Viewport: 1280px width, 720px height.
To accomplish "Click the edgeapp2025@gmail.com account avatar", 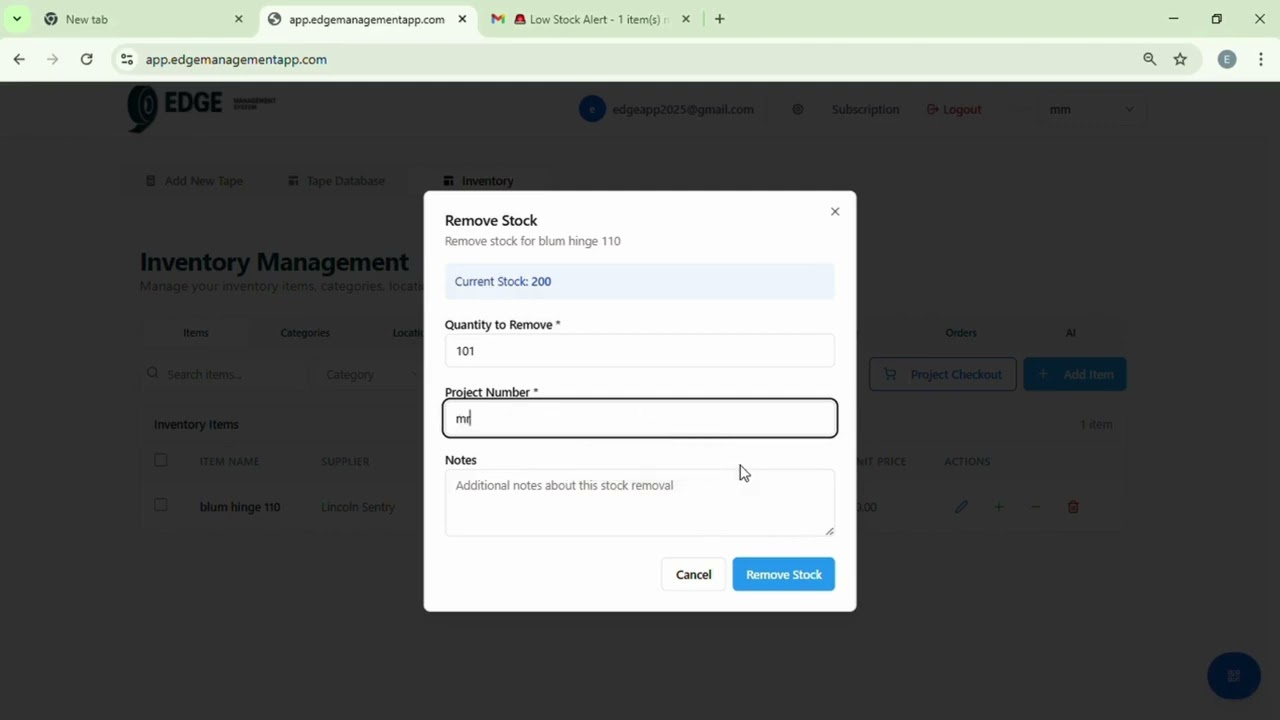I will coord(592,110).
